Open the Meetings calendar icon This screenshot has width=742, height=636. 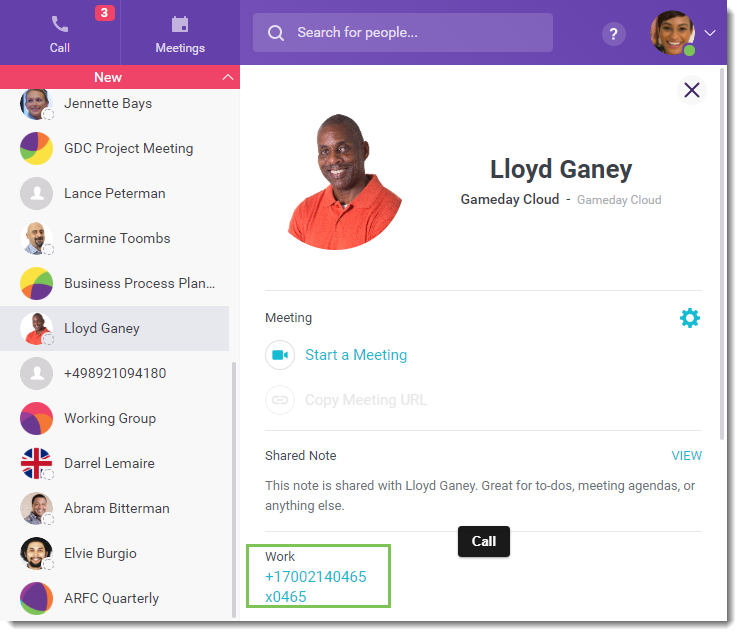point(180,24)
